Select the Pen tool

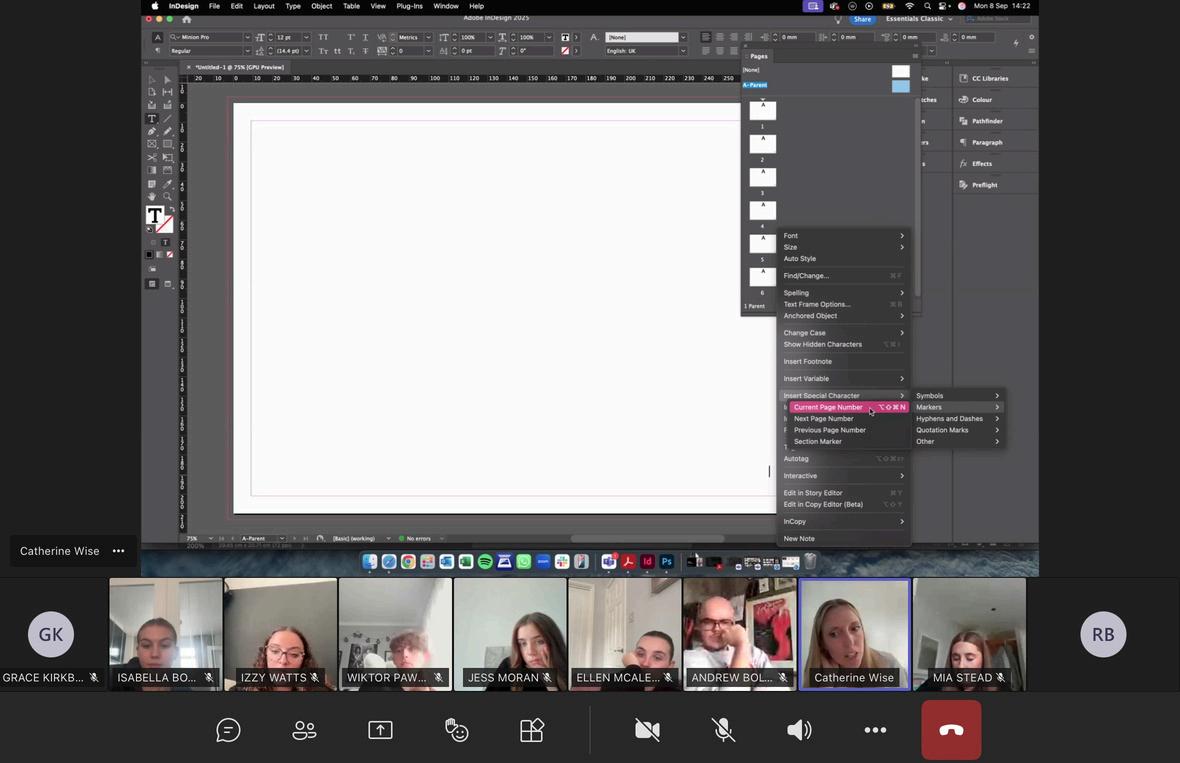tap(152, 131)
